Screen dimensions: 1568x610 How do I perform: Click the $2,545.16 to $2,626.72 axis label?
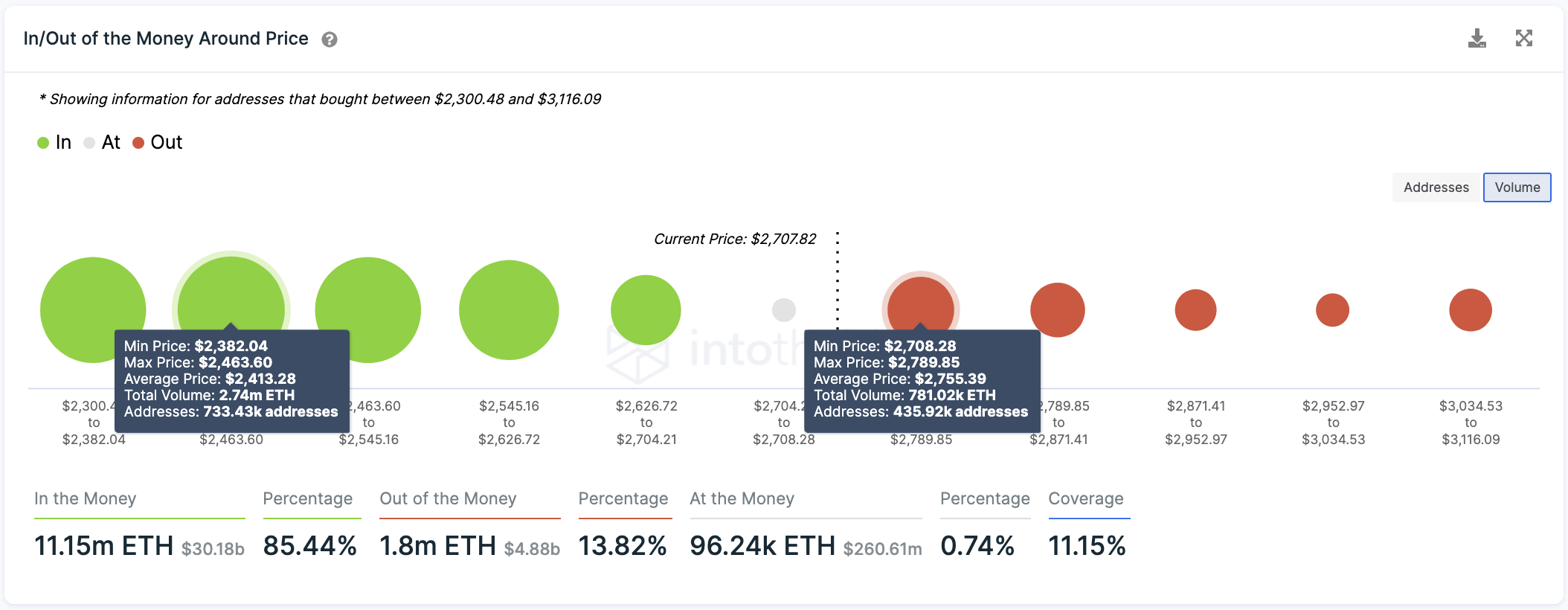tap(509, 423)
